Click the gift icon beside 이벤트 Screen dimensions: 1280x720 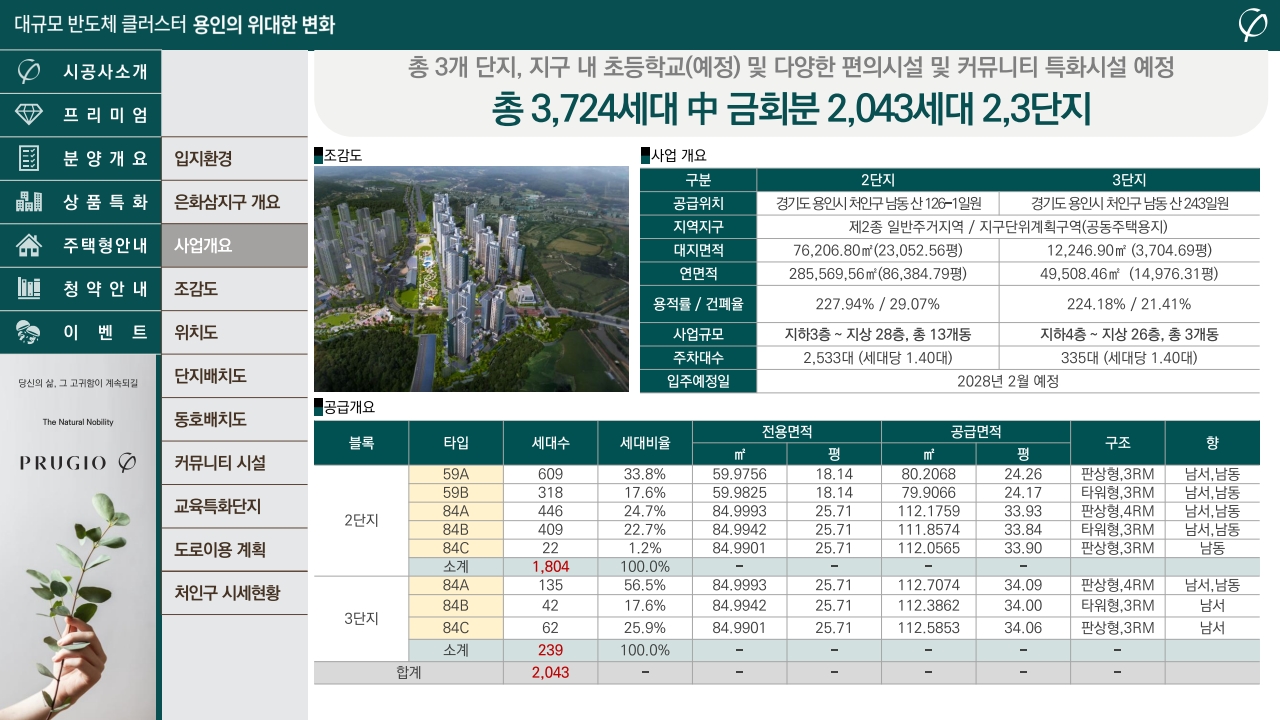(x=29, y=331)
